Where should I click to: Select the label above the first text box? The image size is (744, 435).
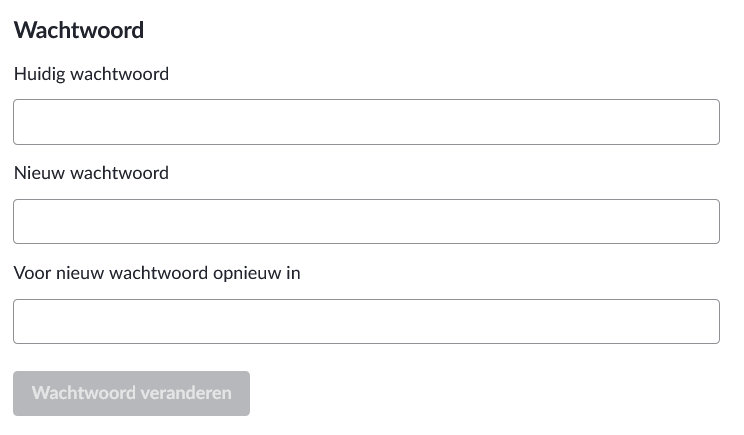click(x=91, y=73)
